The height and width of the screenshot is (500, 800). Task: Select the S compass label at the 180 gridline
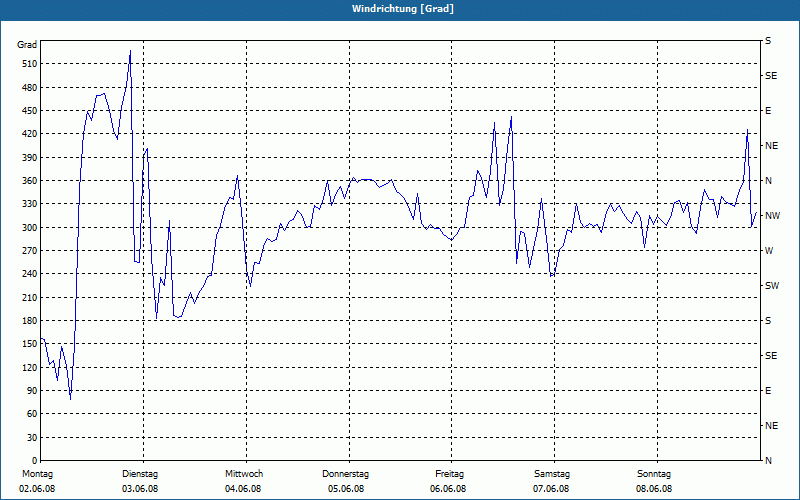pyautogui.click(x=768, y=321)
